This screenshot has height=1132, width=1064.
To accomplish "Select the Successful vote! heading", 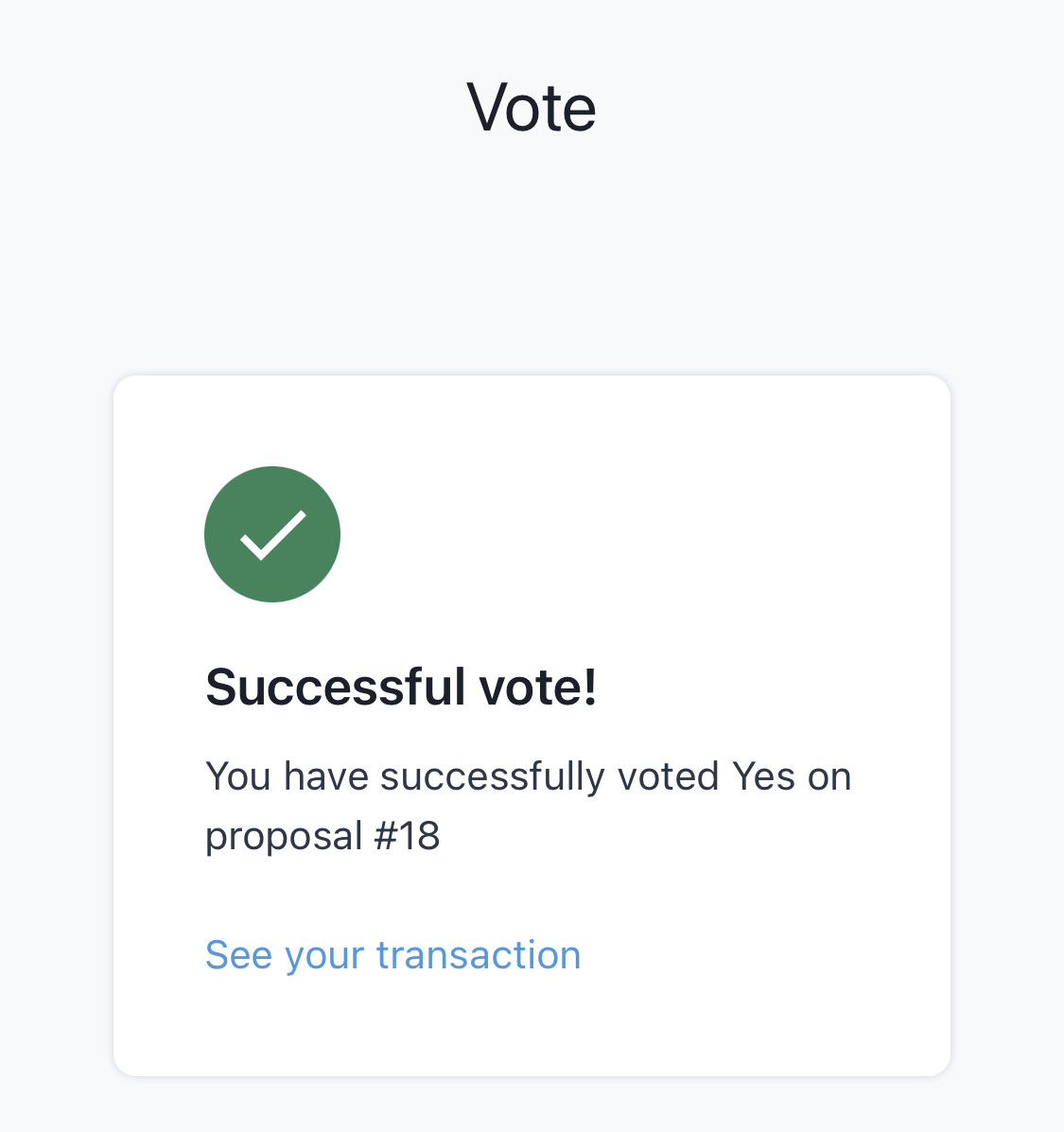I will click(x=401, y=688).
